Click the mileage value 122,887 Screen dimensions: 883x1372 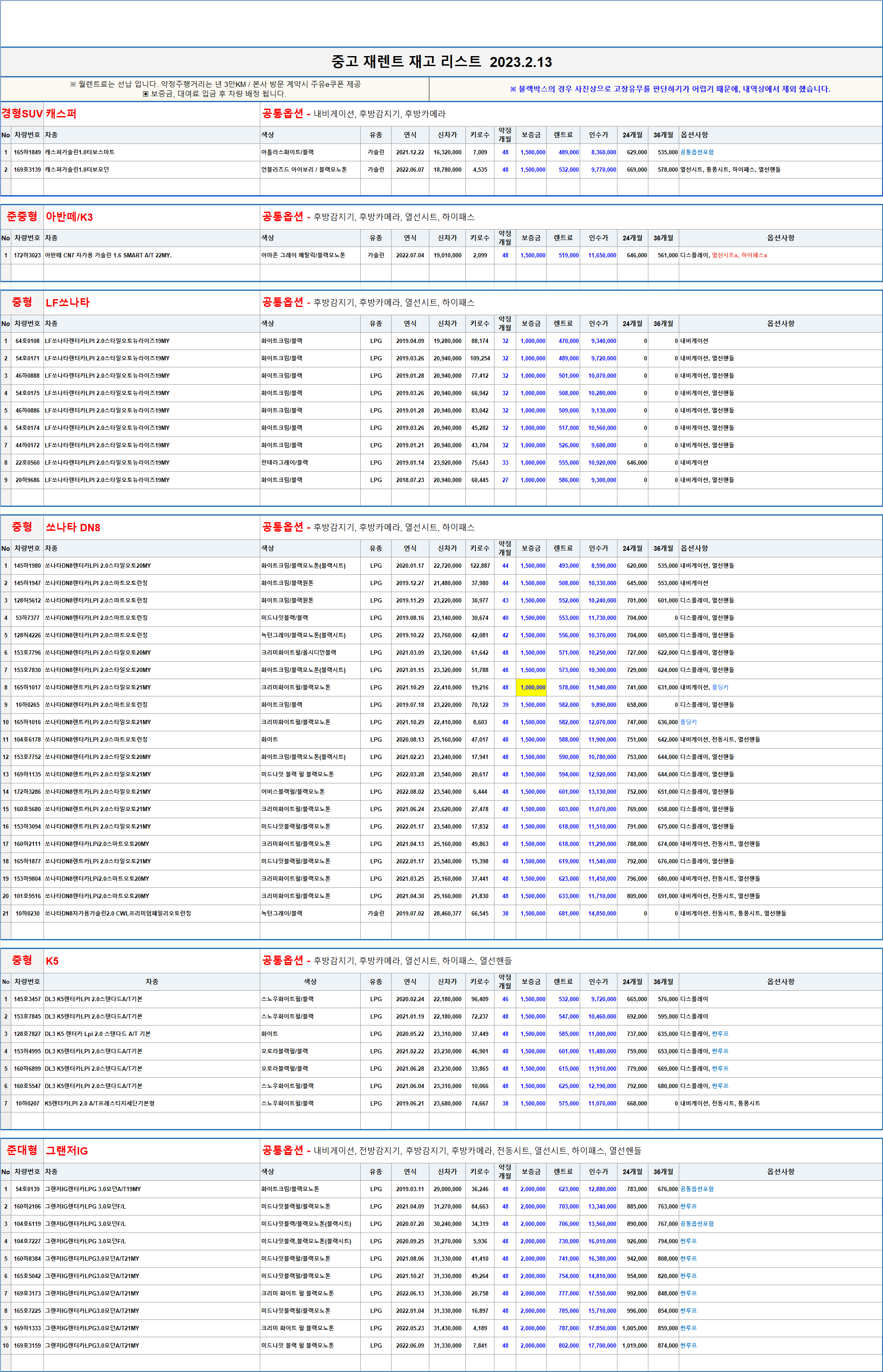[480, 566]
